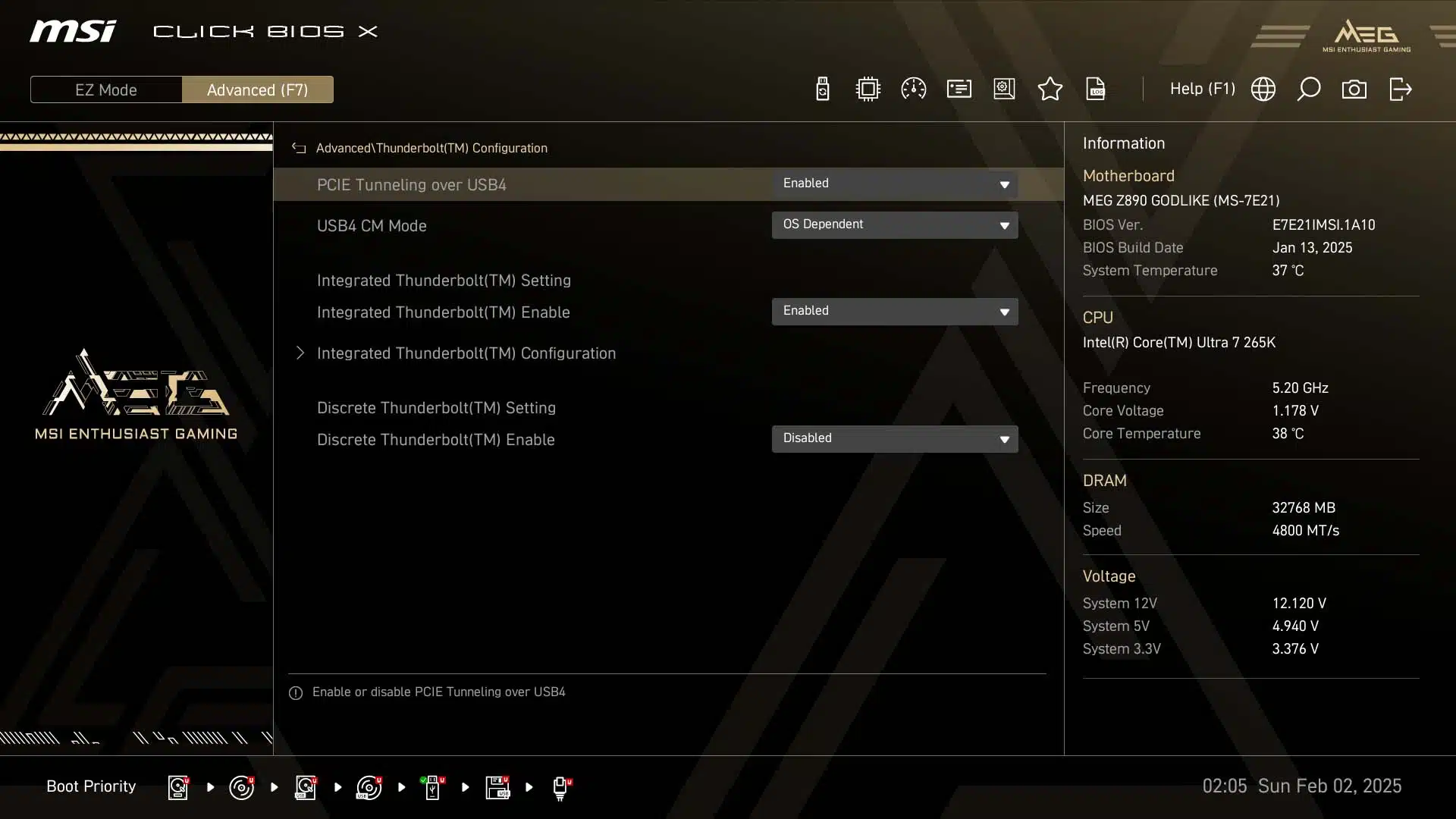This screenshot has width=1456, height=819.
Task: Click the MEG Enthusiast Gaming logo top right
Action: [x=1367, y=36]
